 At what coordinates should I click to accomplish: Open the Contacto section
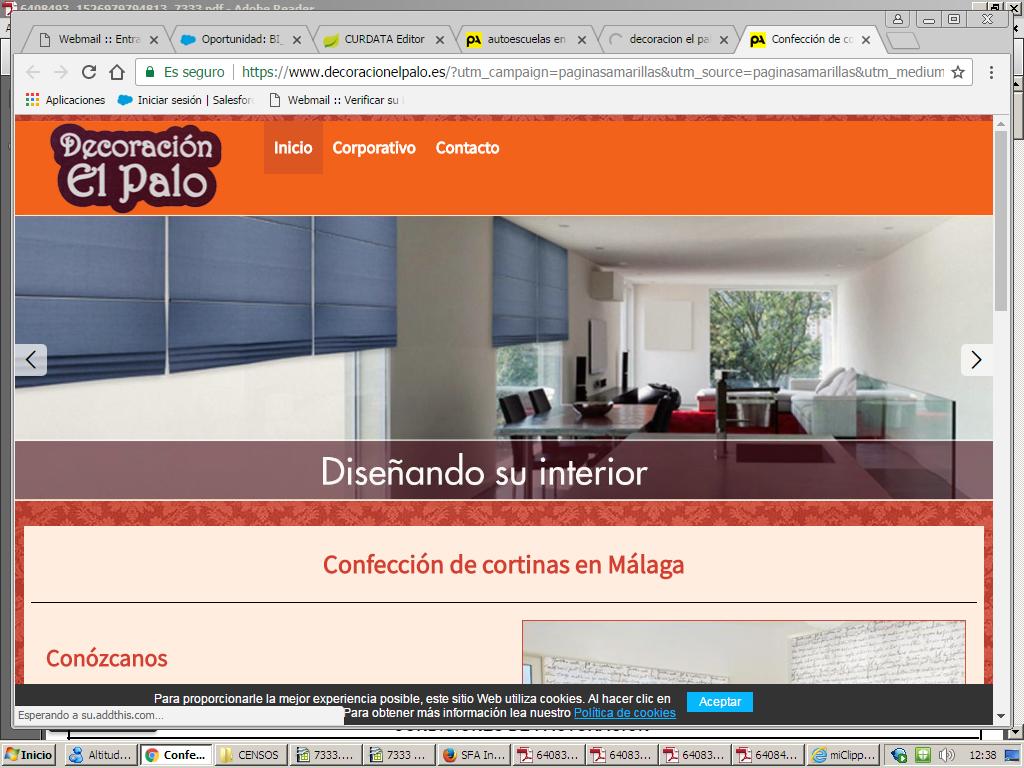coord(467,148)
